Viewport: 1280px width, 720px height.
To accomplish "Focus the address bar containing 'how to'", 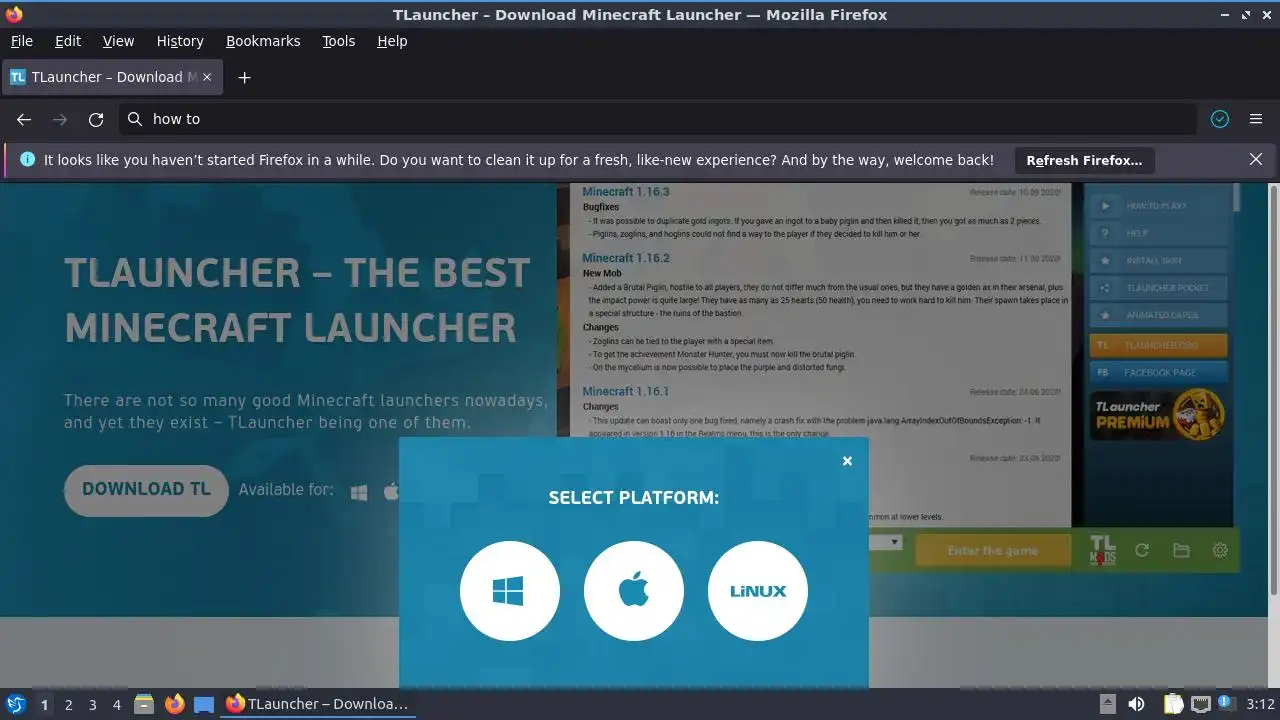I will tap(658, 119).
